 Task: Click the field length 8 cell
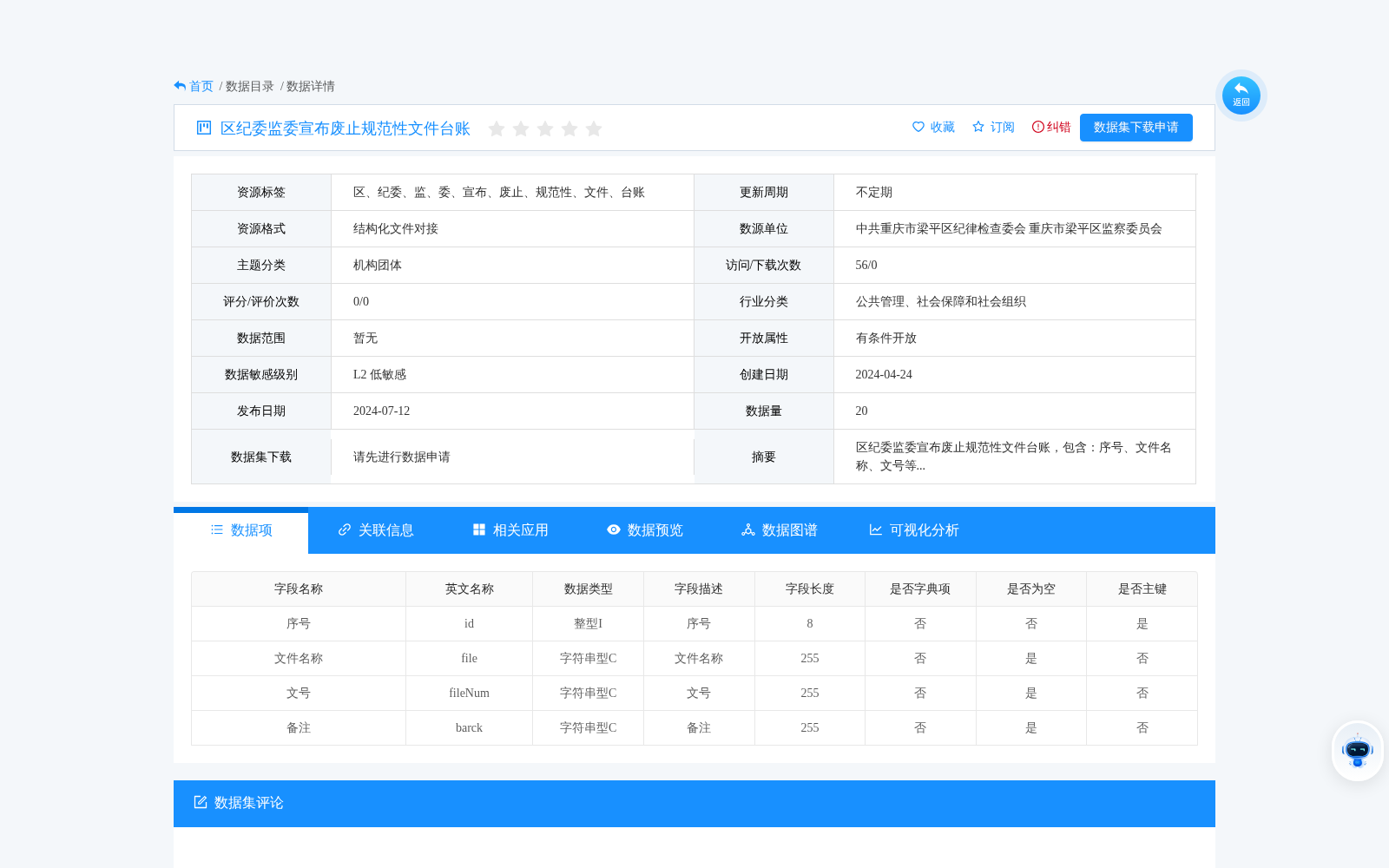pos(810,624)
